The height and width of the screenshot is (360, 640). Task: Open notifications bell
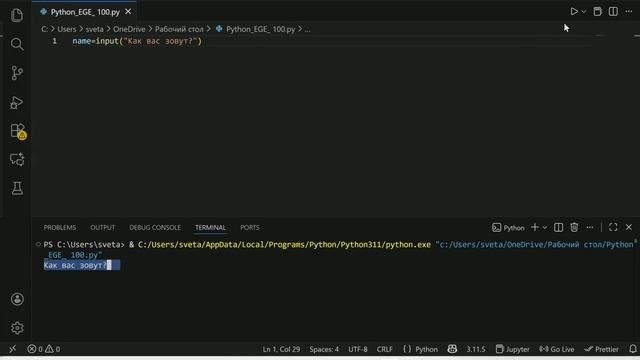(633, 349)
